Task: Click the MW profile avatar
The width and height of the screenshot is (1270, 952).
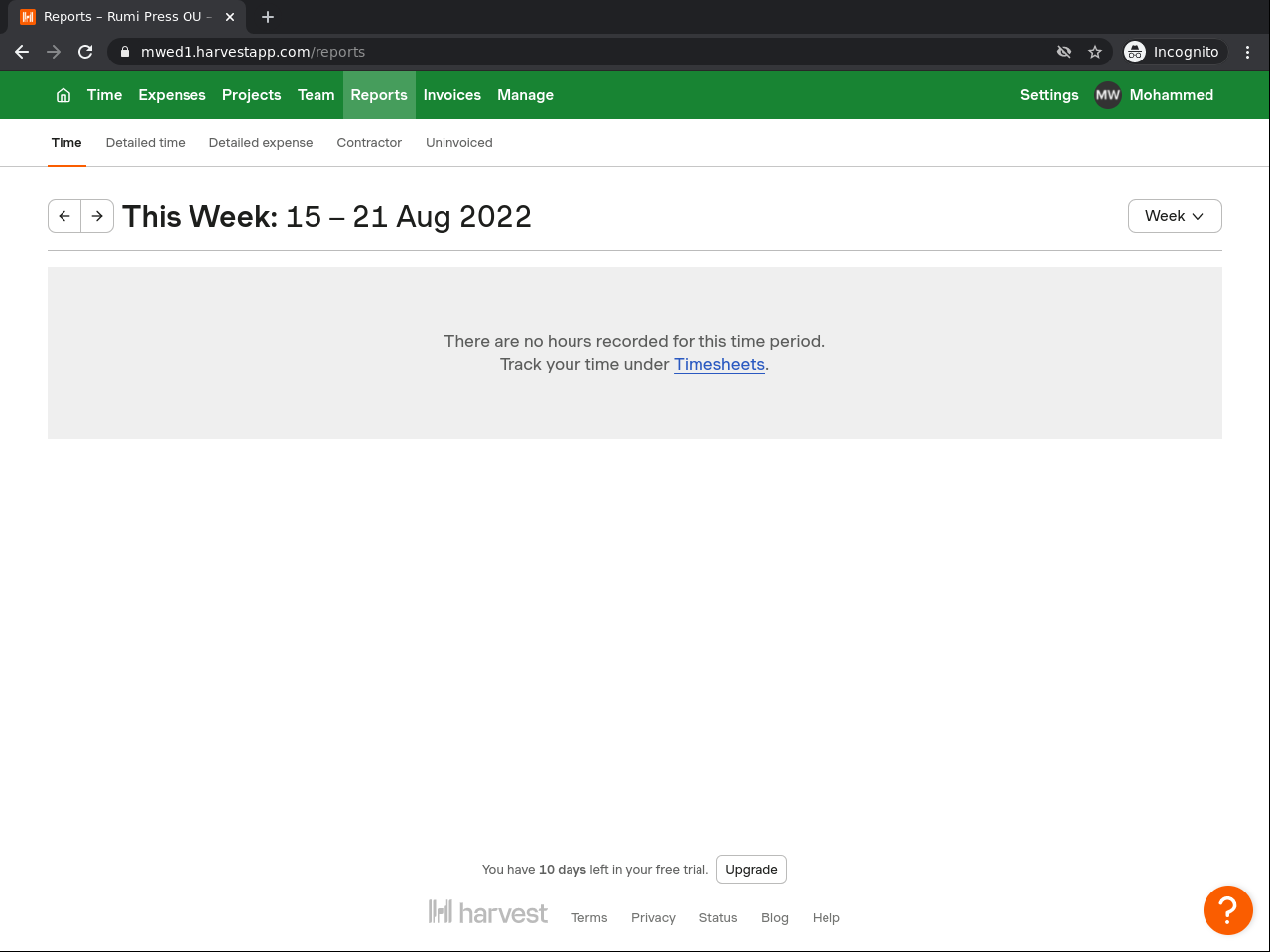Action: (1108, 95)
